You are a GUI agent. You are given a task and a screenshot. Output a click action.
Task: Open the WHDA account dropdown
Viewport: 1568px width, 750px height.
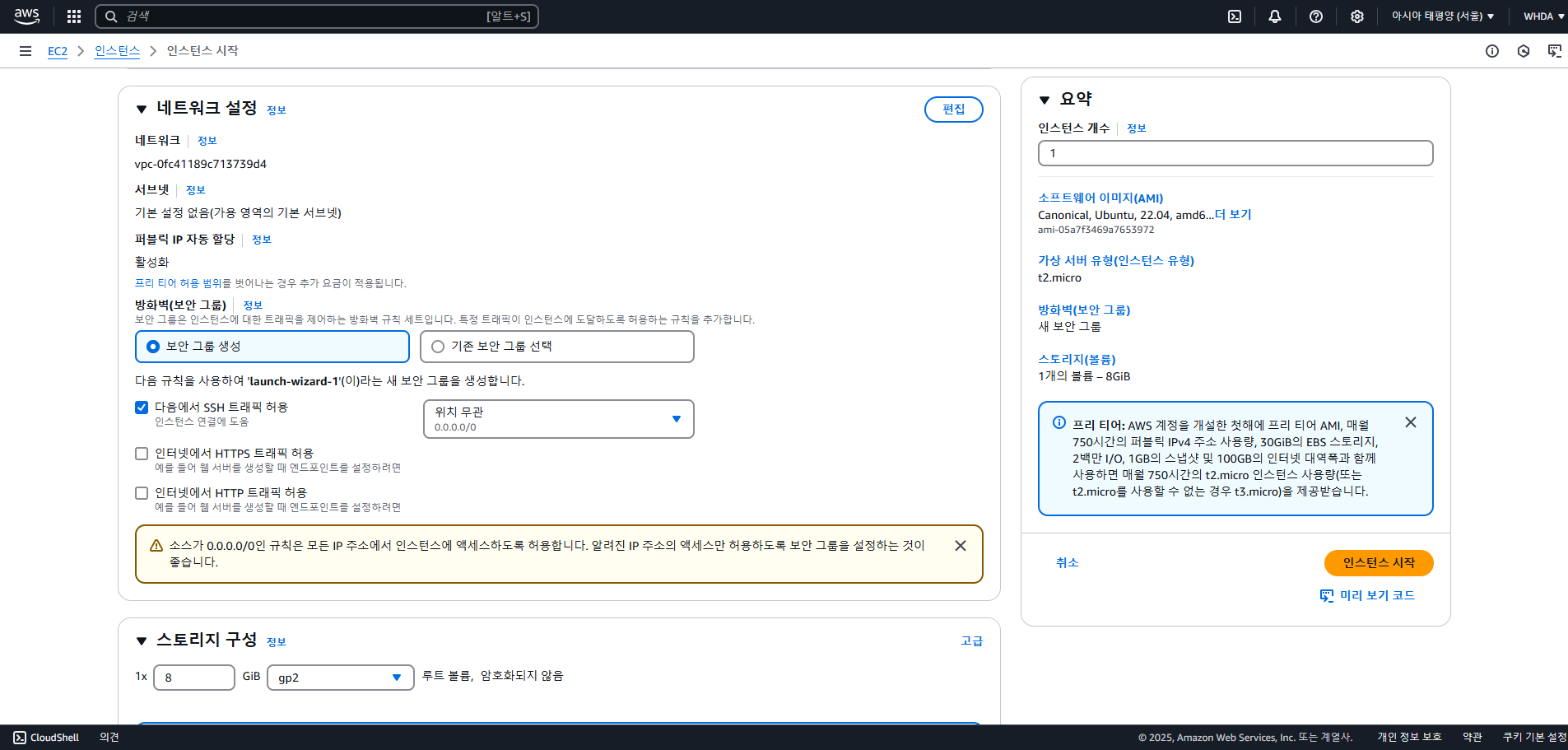1543,16
